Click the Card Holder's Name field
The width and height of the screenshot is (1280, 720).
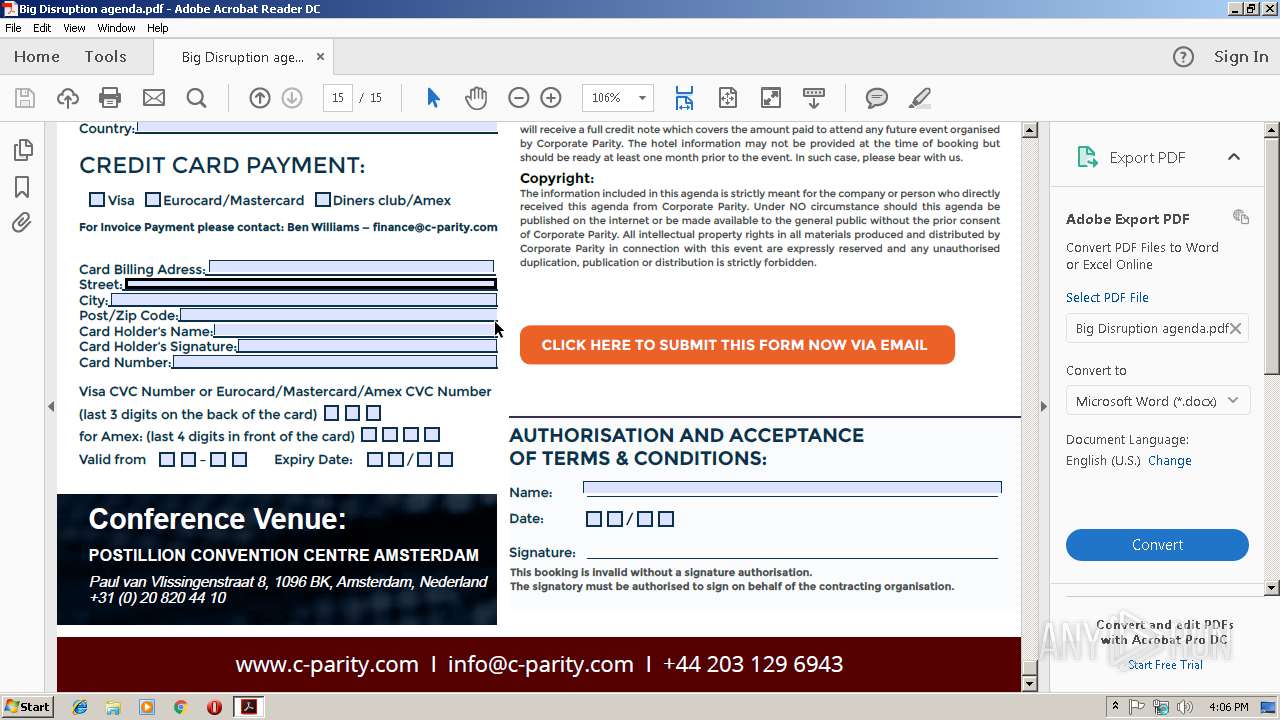coord(355,330)
